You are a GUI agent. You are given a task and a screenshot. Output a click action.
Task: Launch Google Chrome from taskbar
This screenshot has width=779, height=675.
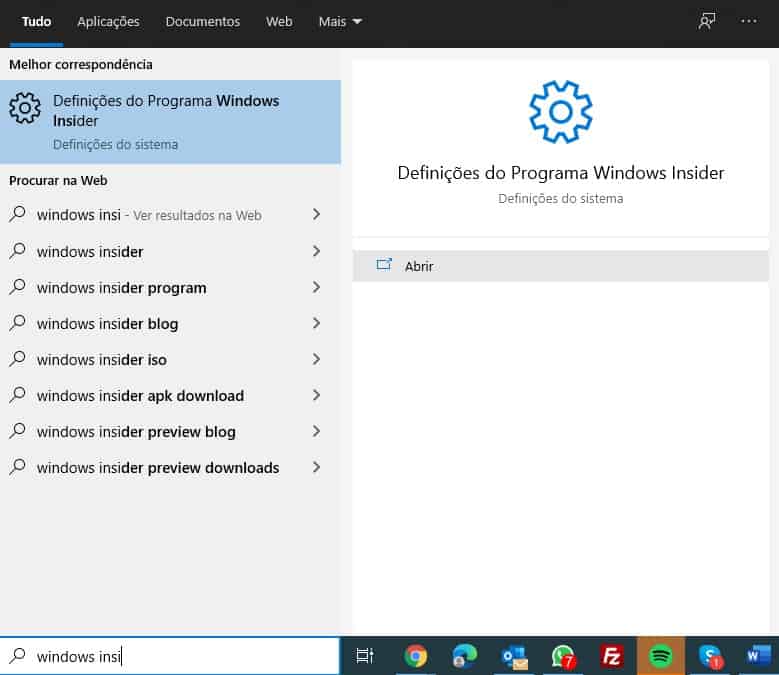416,656
